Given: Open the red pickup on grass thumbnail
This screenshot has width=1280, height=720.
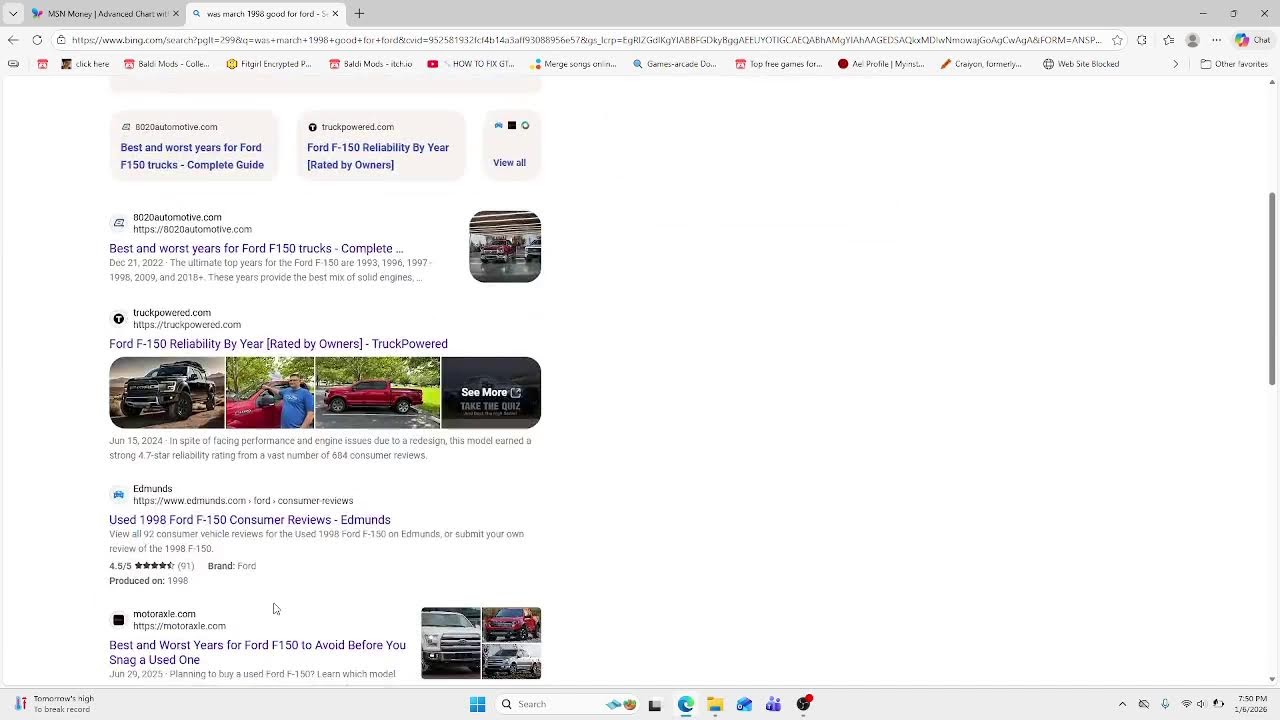Looking at the screenshot, I should coord(378,392).
